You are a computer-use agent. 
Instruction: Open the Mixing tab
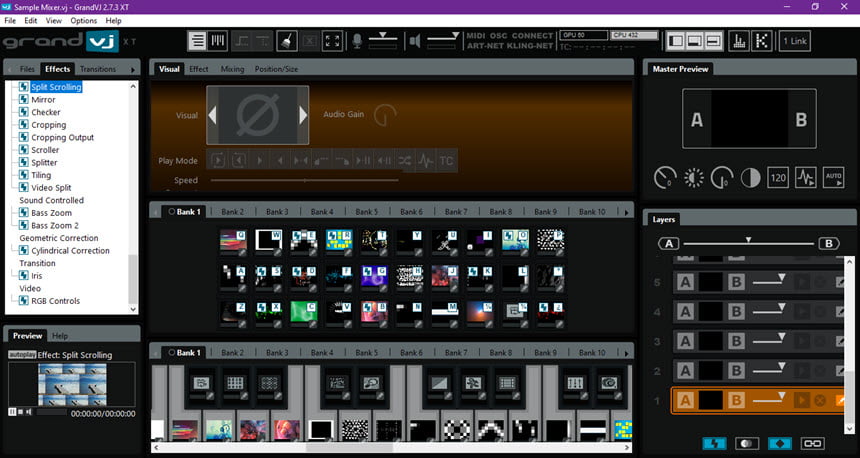point(233,69)
